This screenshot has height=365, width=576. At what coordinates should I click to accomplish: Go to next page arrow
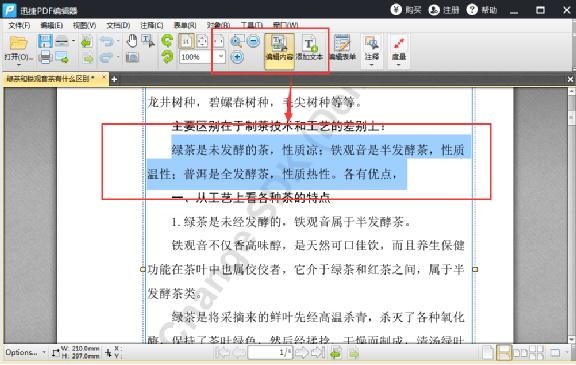point(302,353)
